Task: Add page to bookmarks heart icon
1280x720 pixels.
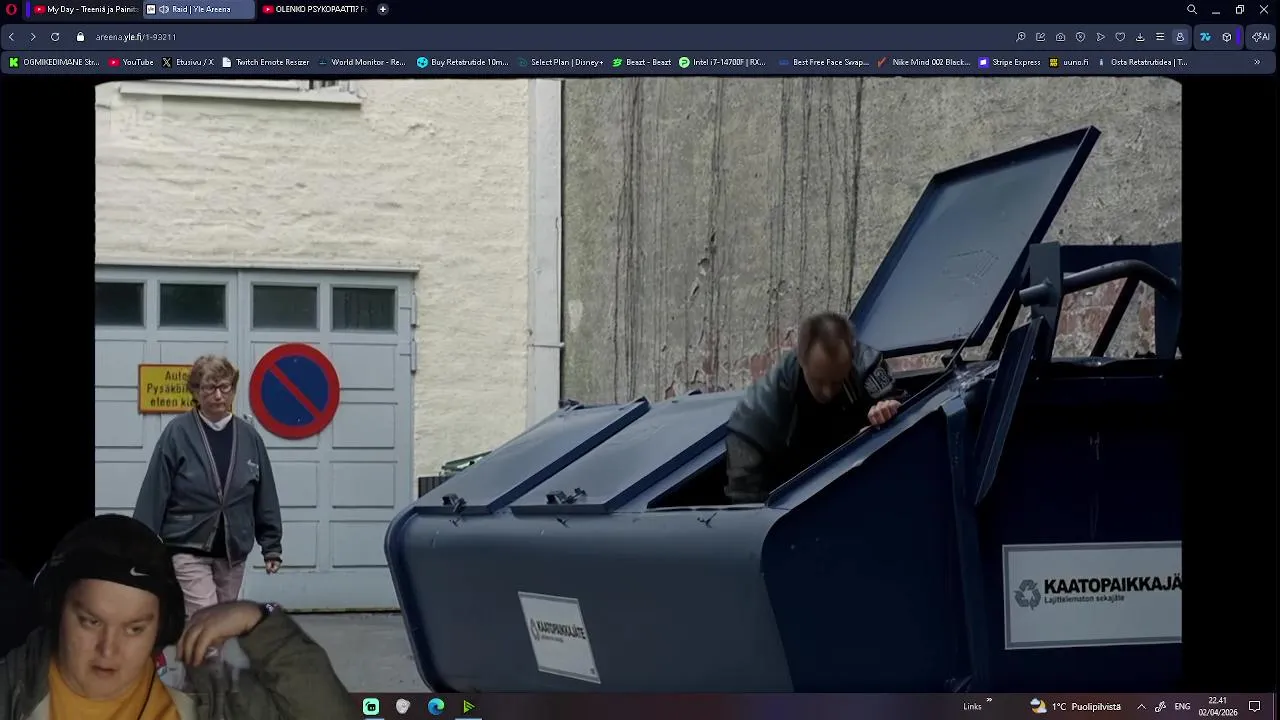Action: (x=1120, y=37)
